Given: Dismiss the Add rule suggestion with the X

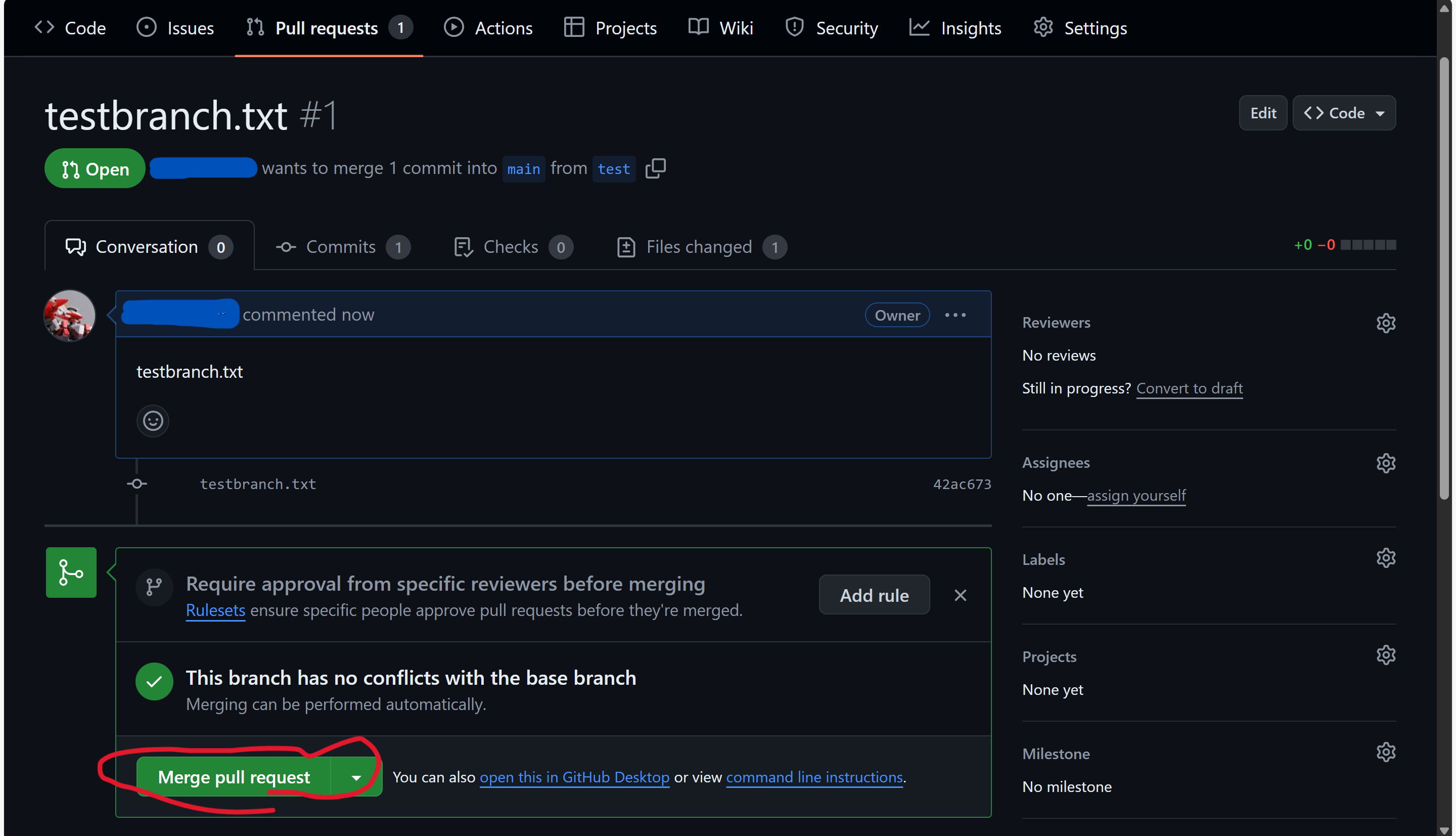Looking at the screenshot, I should click(961, 595).
